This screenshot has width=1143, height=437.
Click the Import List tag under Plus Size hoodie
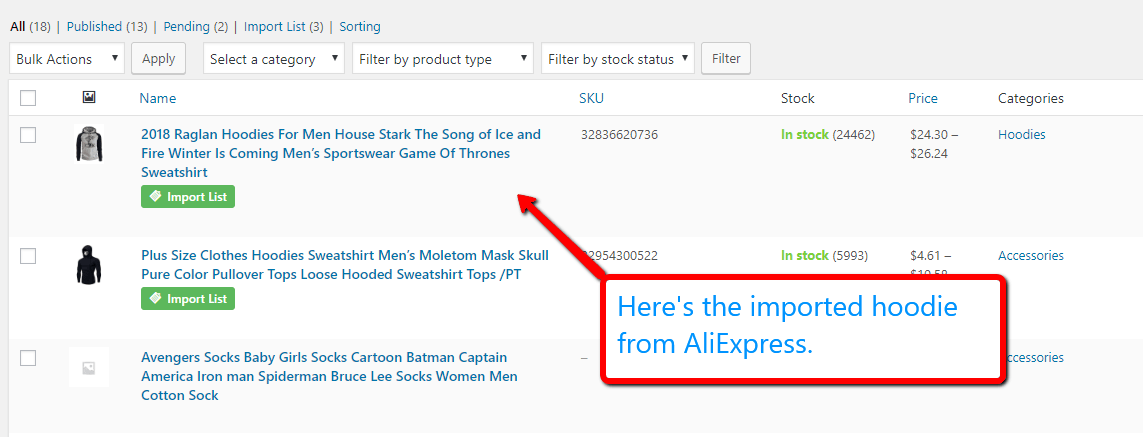[x=188, y=299]
